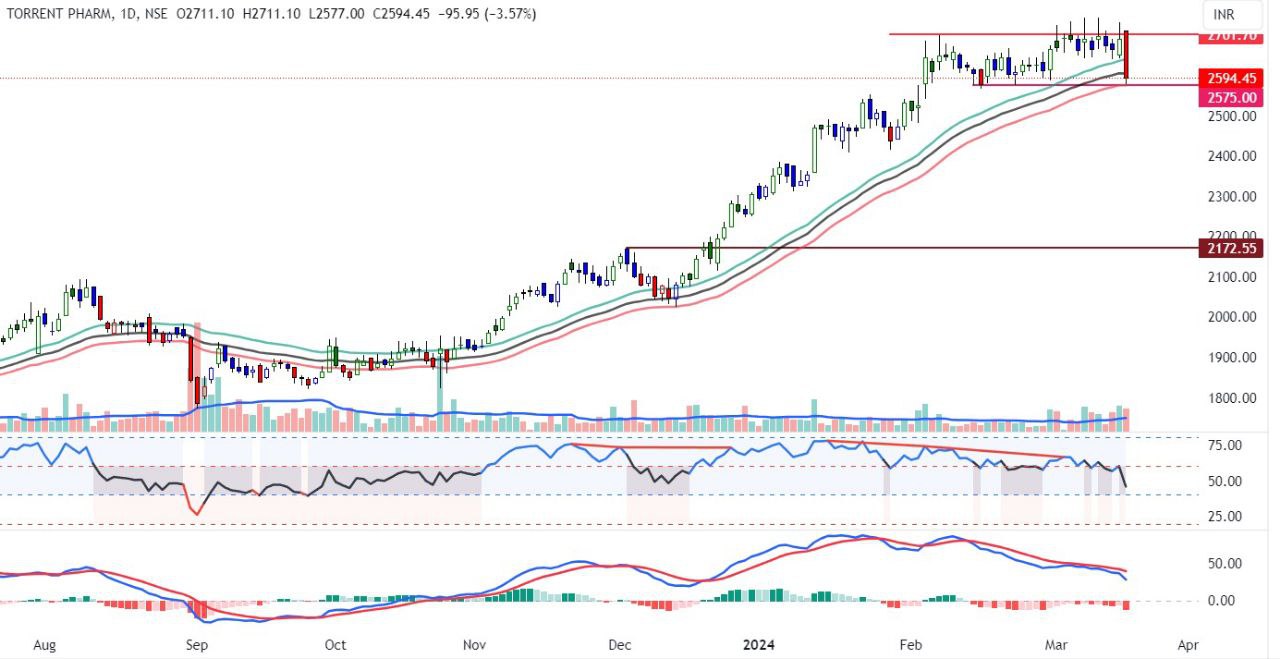
Task: Click the Nov label on time axis
Action: pyautogui.click(x=475, y=645)
